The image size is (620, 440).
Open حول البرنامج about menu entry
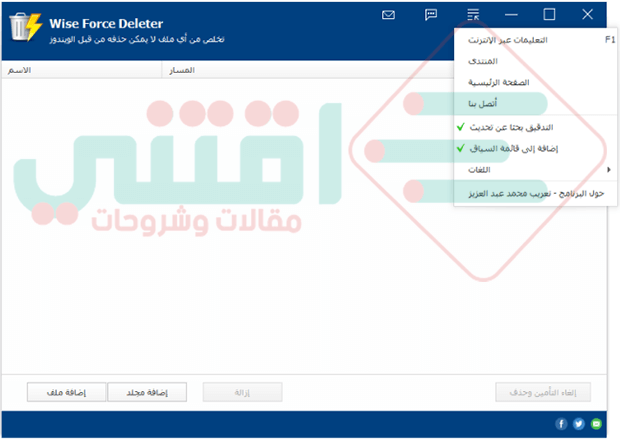(x=535, y=193)
